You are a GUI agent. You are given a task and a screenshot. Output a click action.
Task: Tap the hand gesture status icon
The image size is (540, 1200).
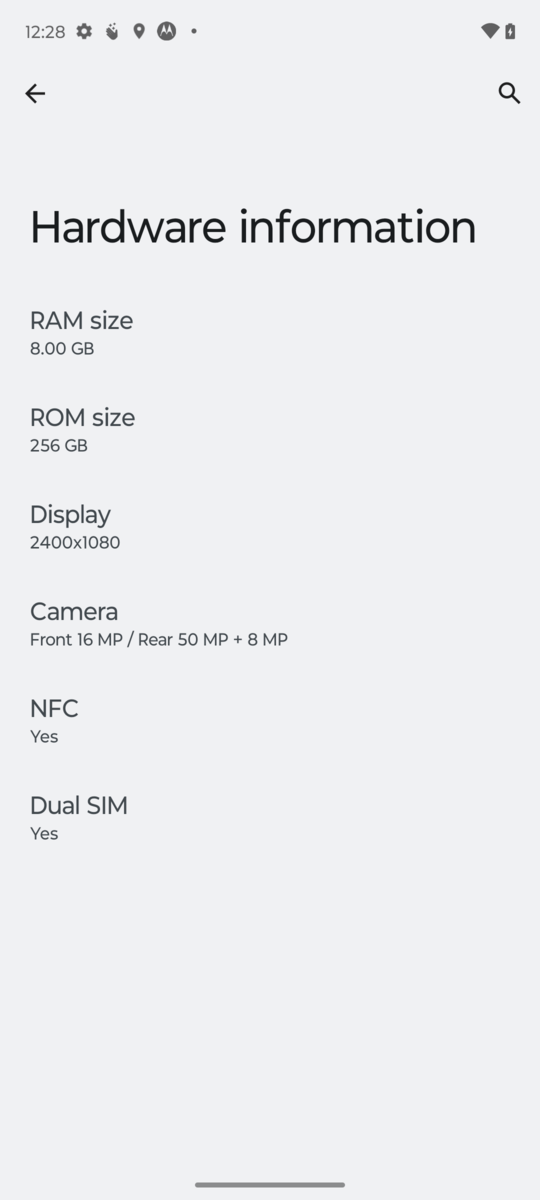coord(112,31)
